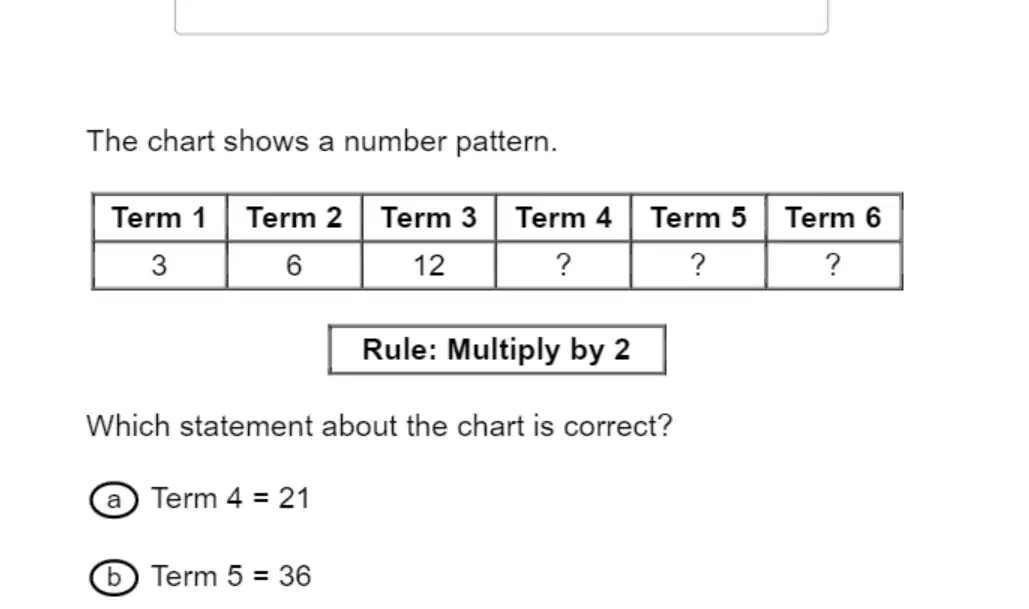Click the 'Term 3' header cell
The height and width of the screenshot is (609, 1029).
click(x=429, y=218)
